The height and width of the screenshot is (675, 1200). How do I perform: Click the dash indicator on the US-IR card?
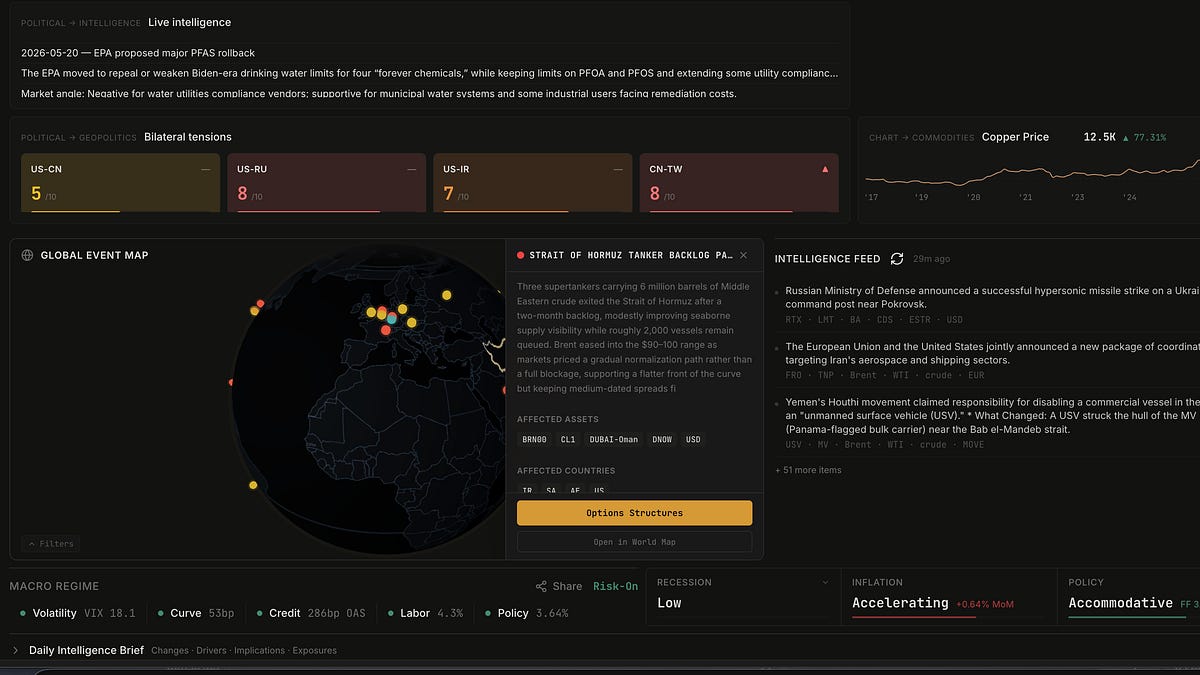click(x=618, y=169)
